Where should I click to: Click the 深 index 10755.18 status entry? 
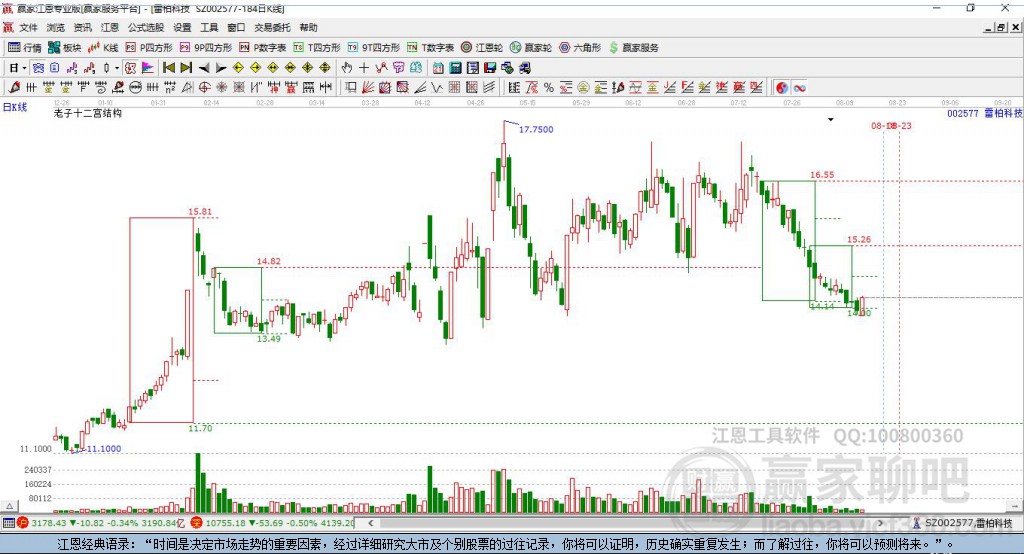tap(273, 523)
